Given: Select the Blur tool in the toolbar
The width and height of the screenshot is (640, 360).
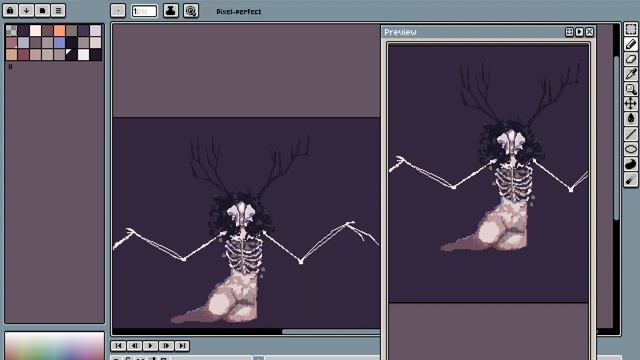Looking at the screenshot, I should (x=631, y=179).
